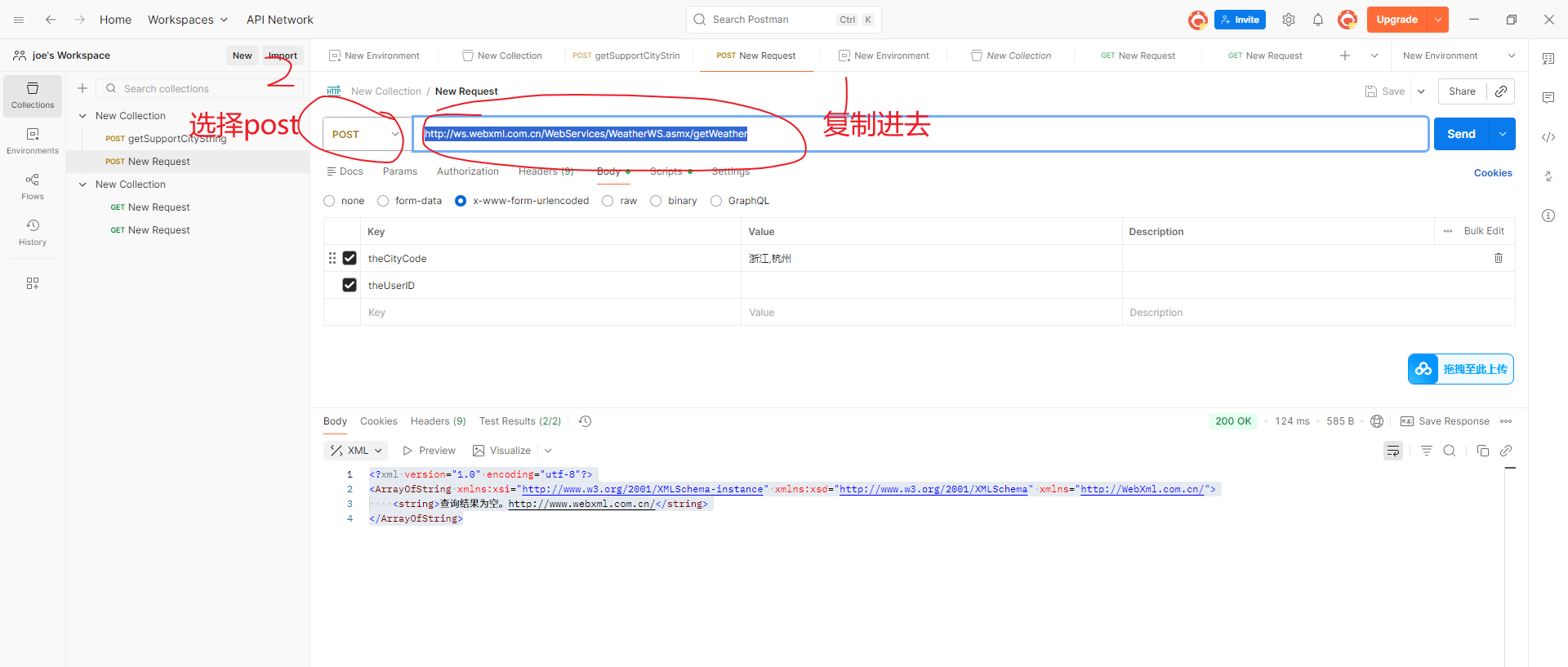The width and height of the screenshot is (1568, 667).
Task: Select x-www-form-urlencoded body type
Action: 461,201
